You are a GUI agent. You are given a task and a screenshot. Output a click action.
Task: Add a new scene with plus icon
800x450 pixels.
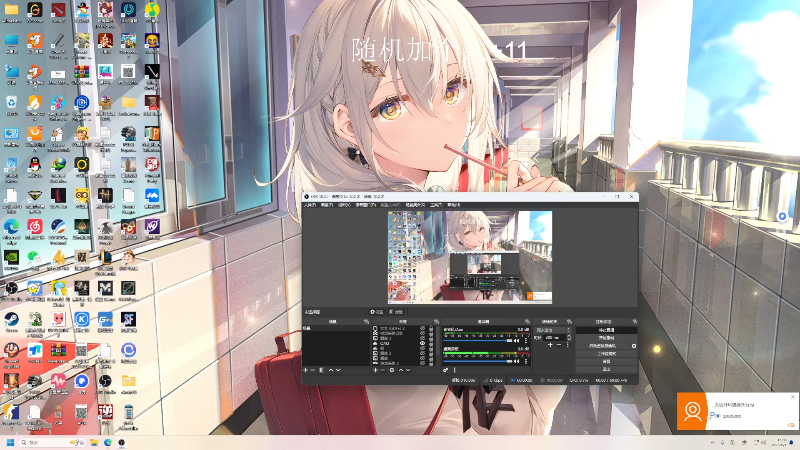point(305,370)
